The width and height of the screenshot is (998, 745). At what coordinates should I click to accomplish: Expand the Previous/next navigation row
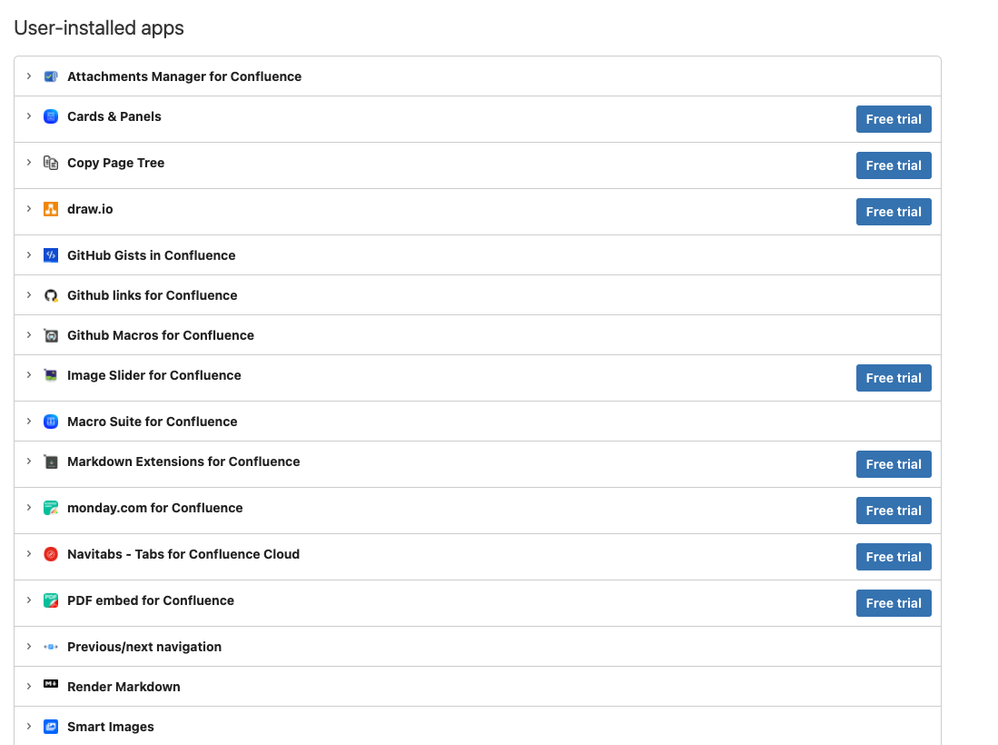pos(28,646)
